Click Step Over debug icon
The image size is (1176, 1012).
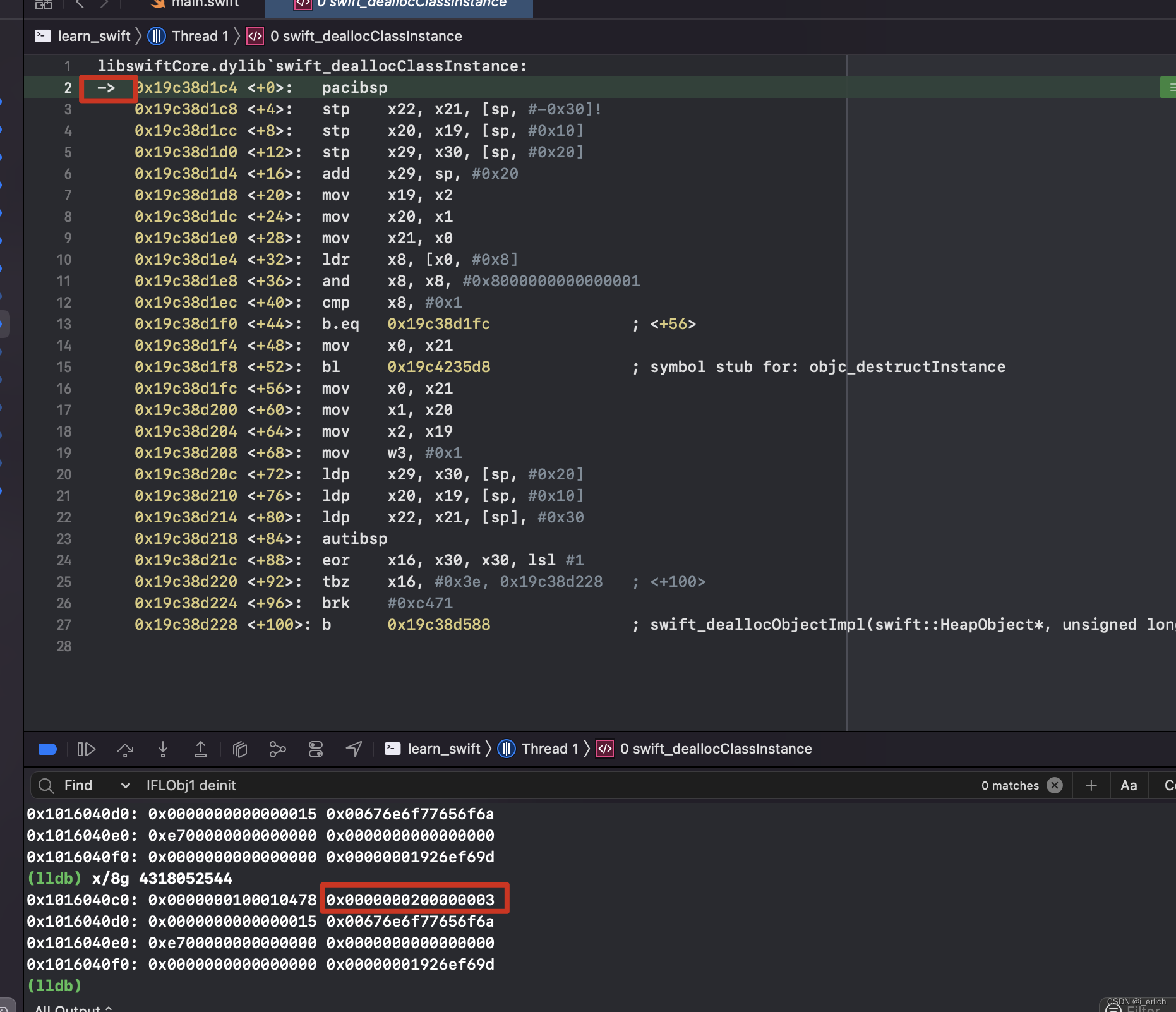(125, 749)
